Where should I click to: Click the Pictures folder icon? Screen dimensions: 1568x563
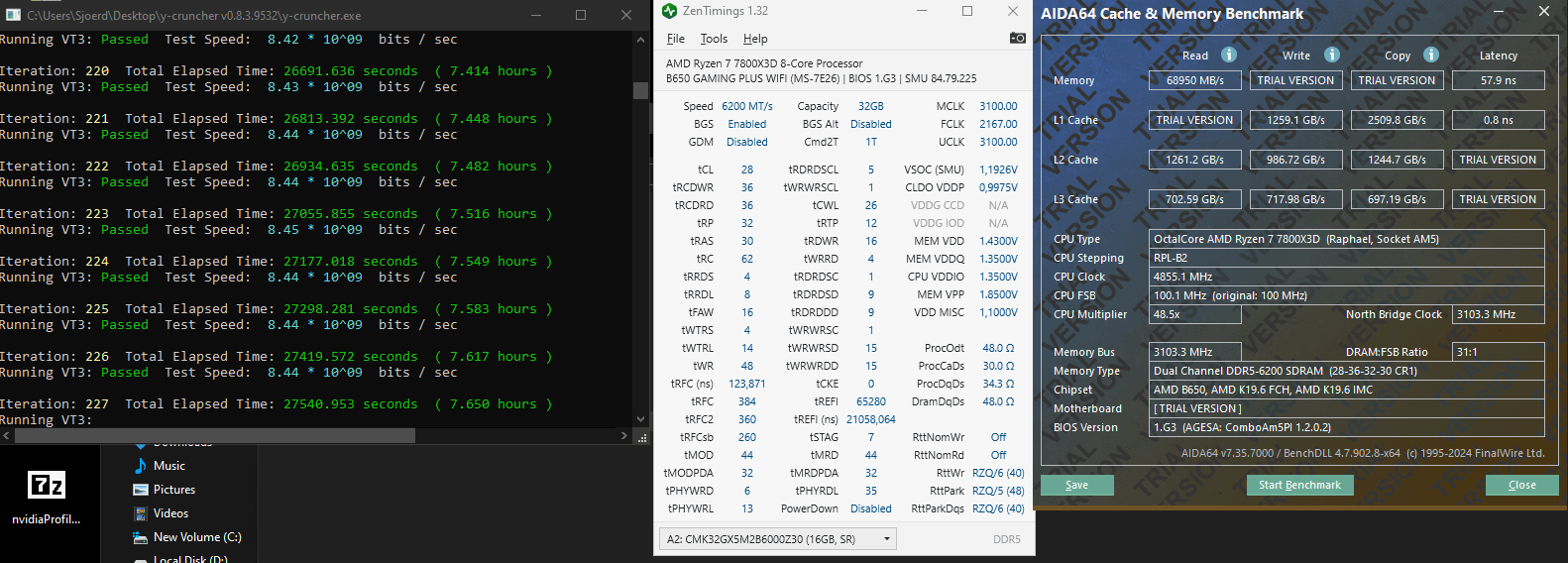point(141,490)
